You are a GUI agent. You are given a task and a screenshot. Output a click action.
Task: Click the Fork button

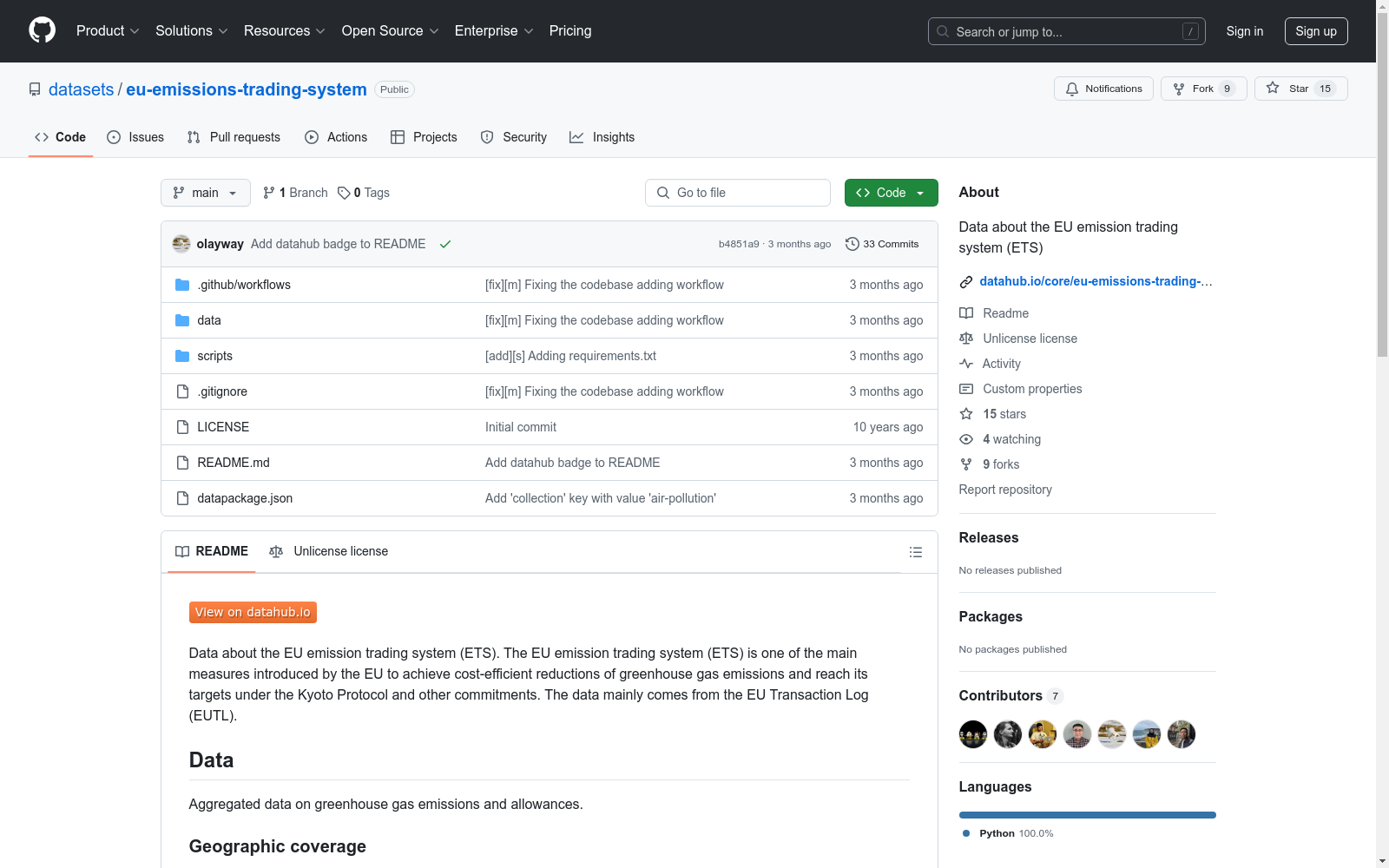1203,89
